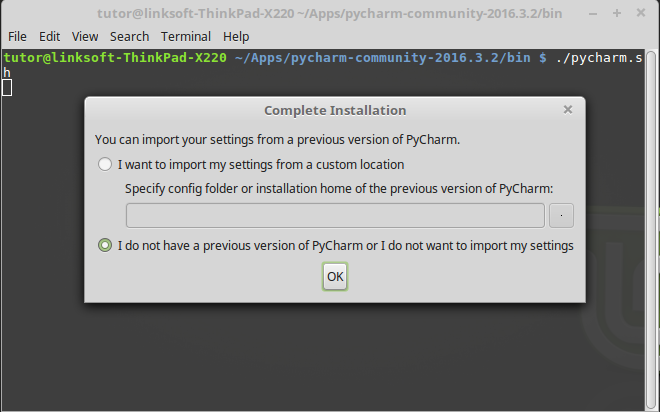Open the Terminal menu
Image resolution: width=660 pixels, height=412 pixels.
pos(186,36)
